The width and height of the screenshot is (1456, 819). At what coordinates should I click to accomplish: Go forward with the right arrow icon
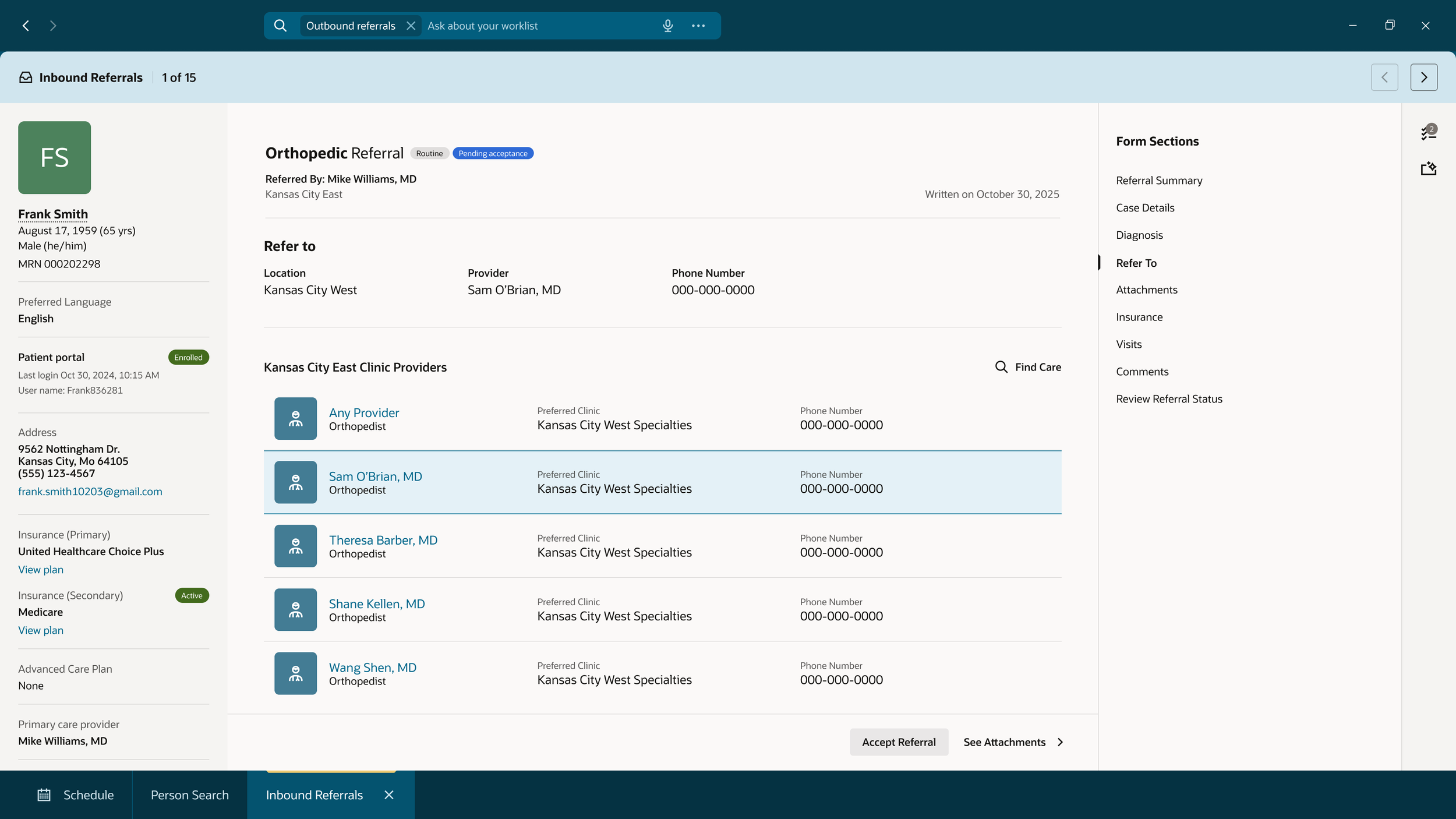click(53, 26)
